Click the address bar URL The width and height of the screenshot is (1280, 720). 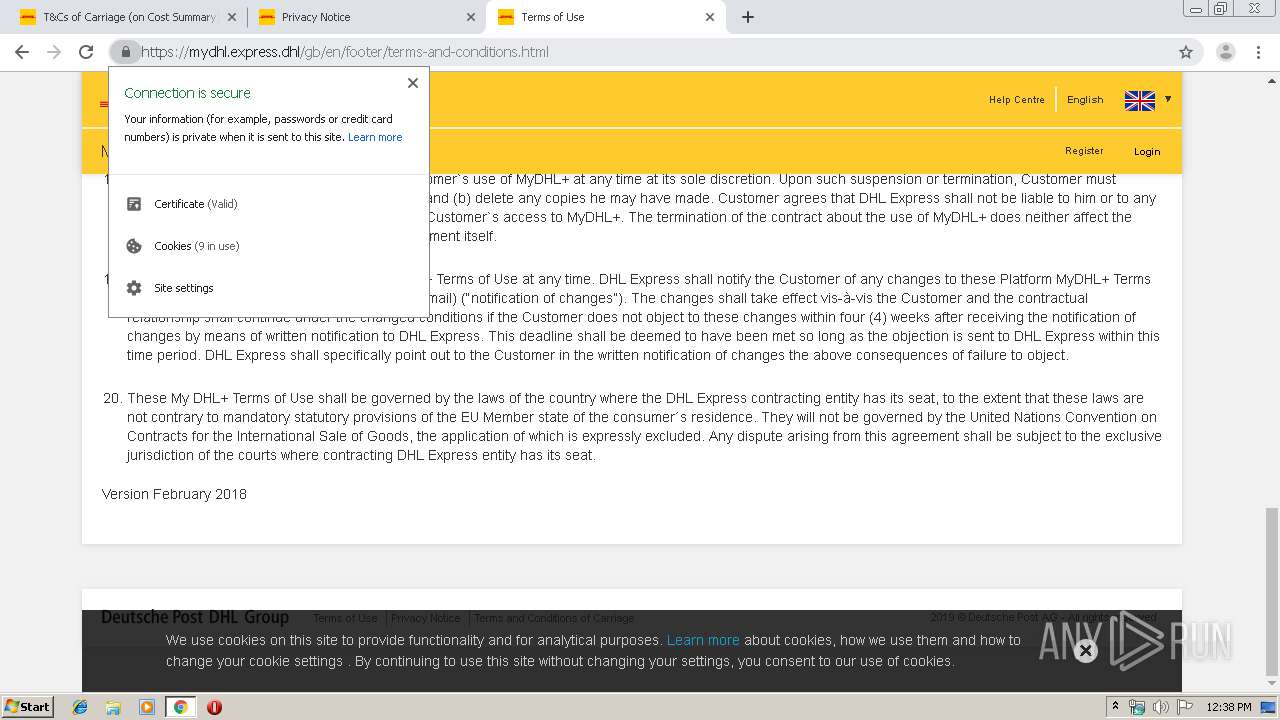point(345,52)
